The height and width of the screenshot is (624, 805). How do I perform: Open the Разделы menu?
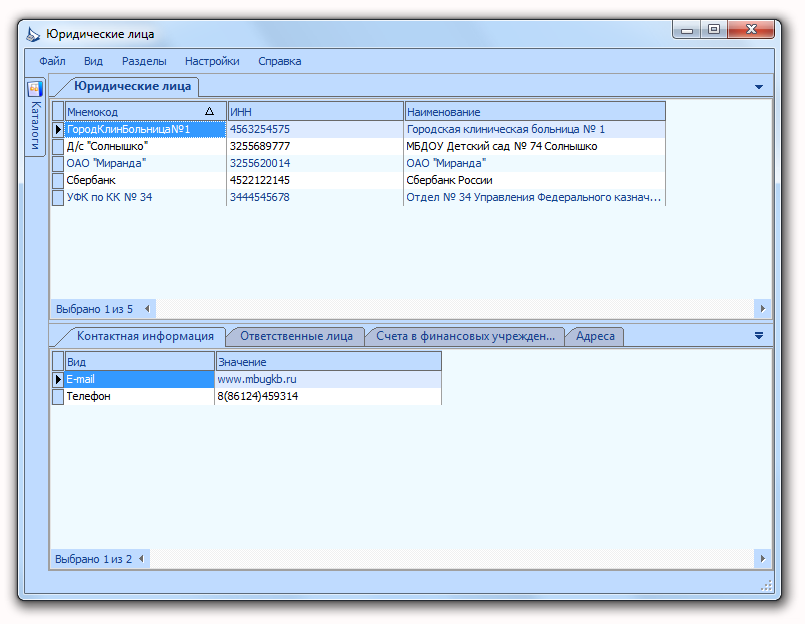144,61
